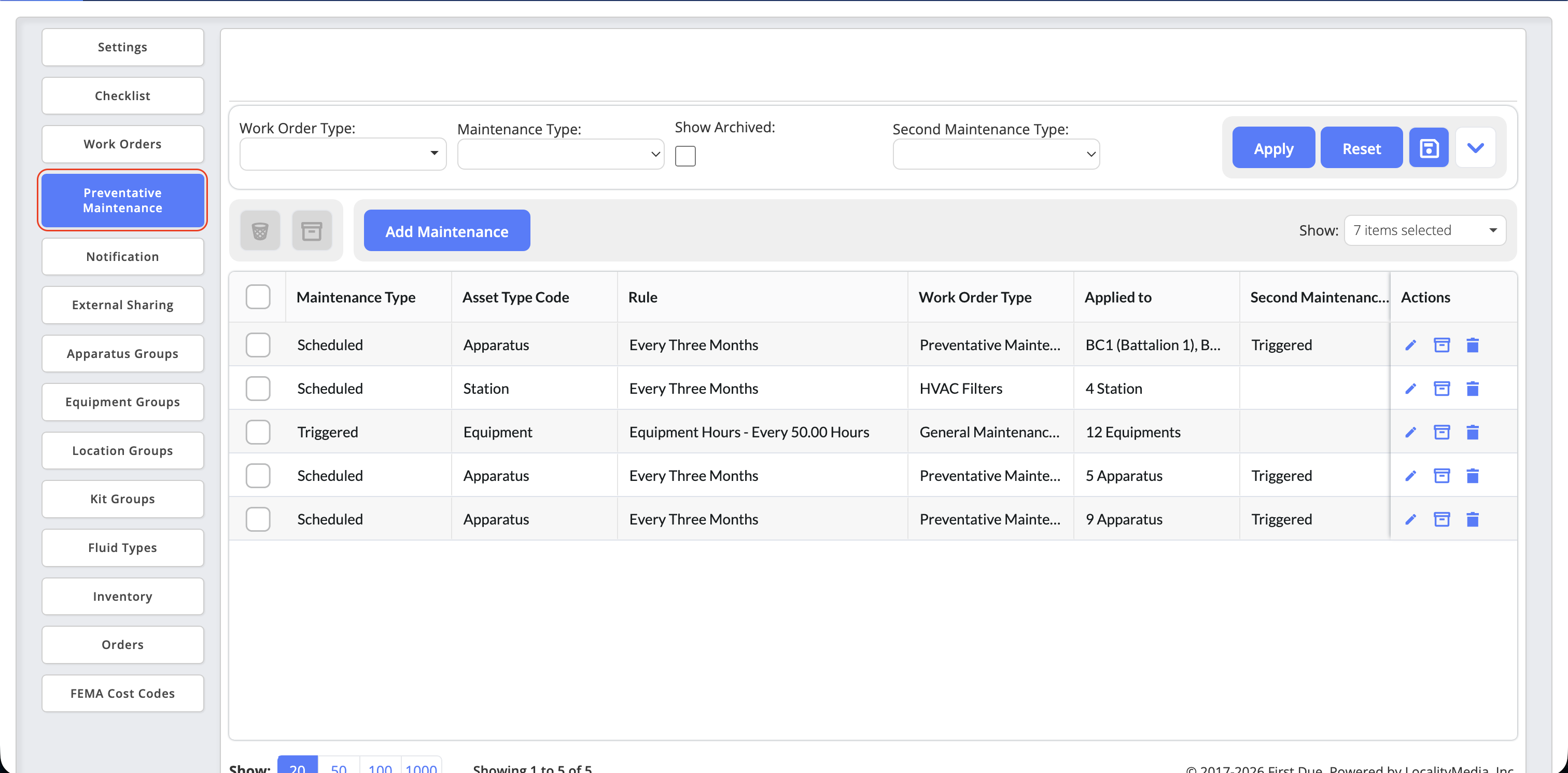Open the Checklist section
1568x773 pixels.
coord(122,95)
